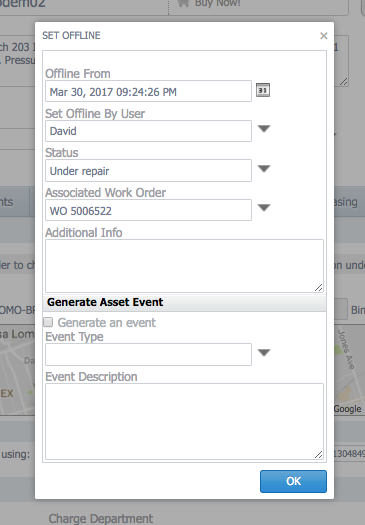Focus the Offline From date field
The image size is (365, 525).
tap(148, 91)
